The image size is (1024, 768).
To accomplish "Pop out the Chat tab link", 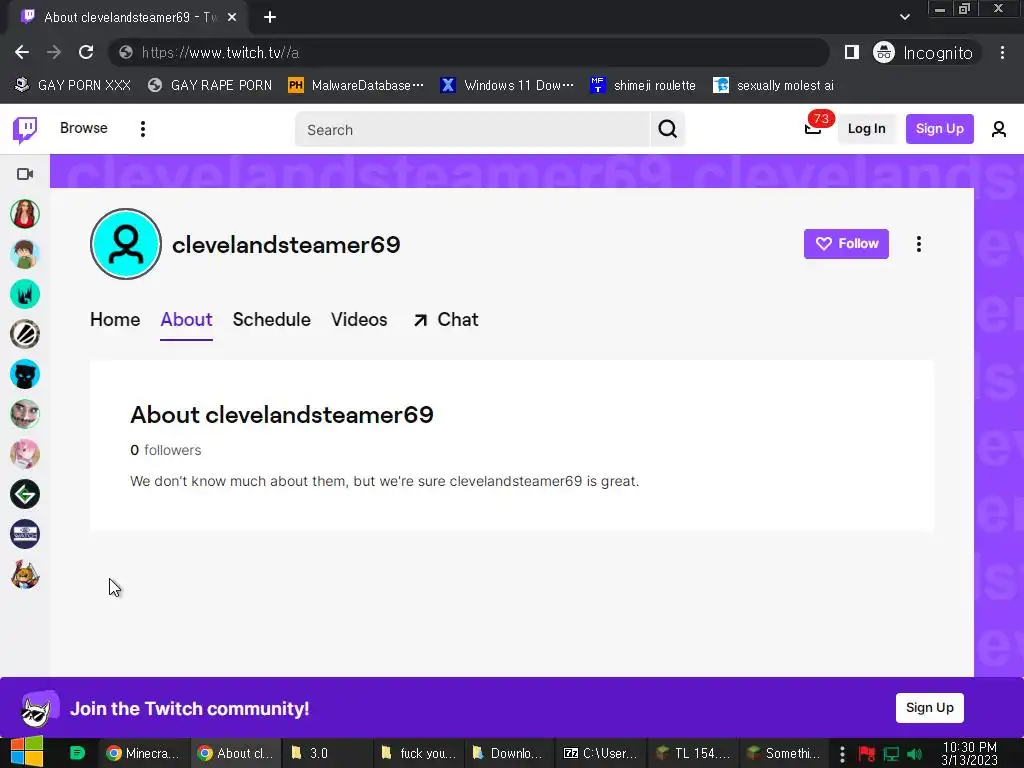I will [445, 319].
